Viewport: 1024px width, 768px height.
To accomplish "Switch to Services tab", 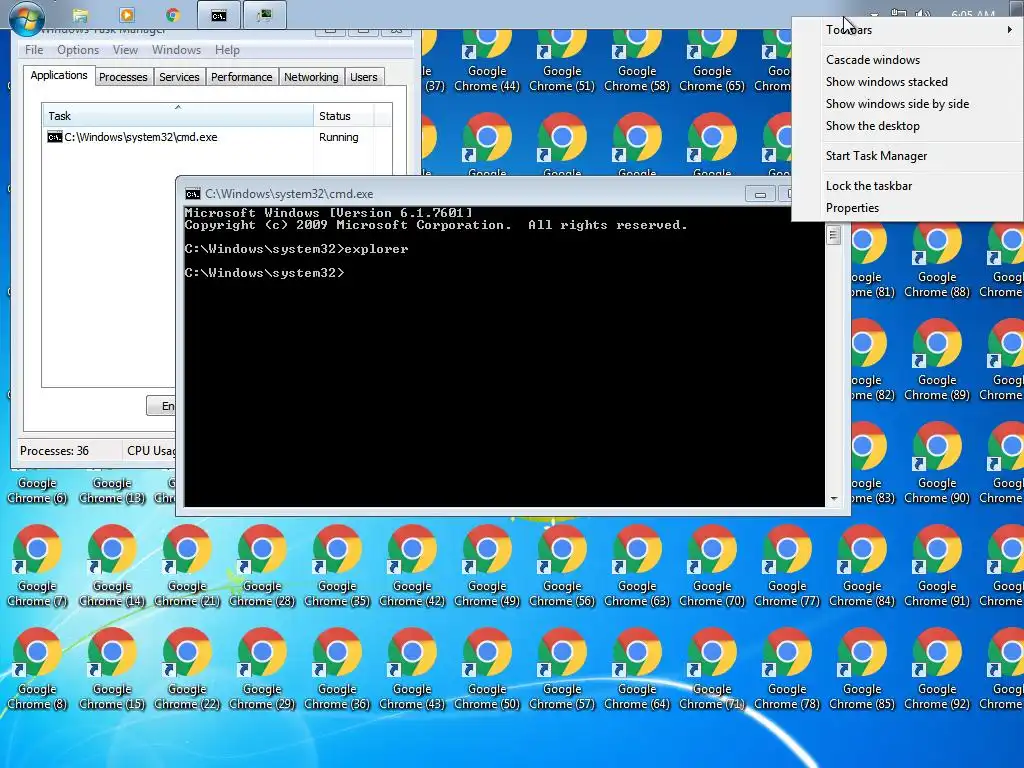I will click(x=179, y=77).
